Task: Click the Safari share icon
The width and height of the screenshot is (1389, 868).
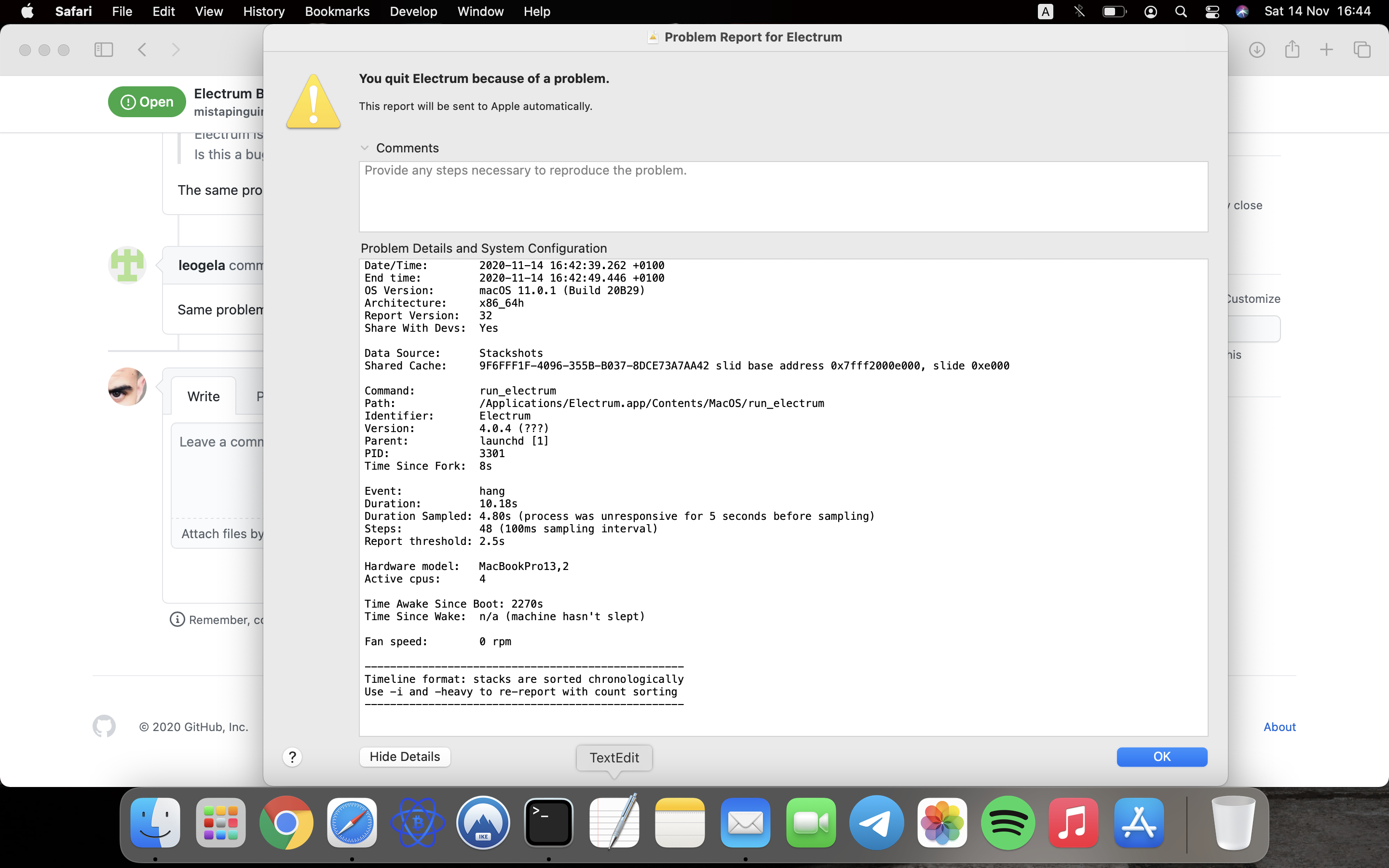Action: click(1292, 49)
